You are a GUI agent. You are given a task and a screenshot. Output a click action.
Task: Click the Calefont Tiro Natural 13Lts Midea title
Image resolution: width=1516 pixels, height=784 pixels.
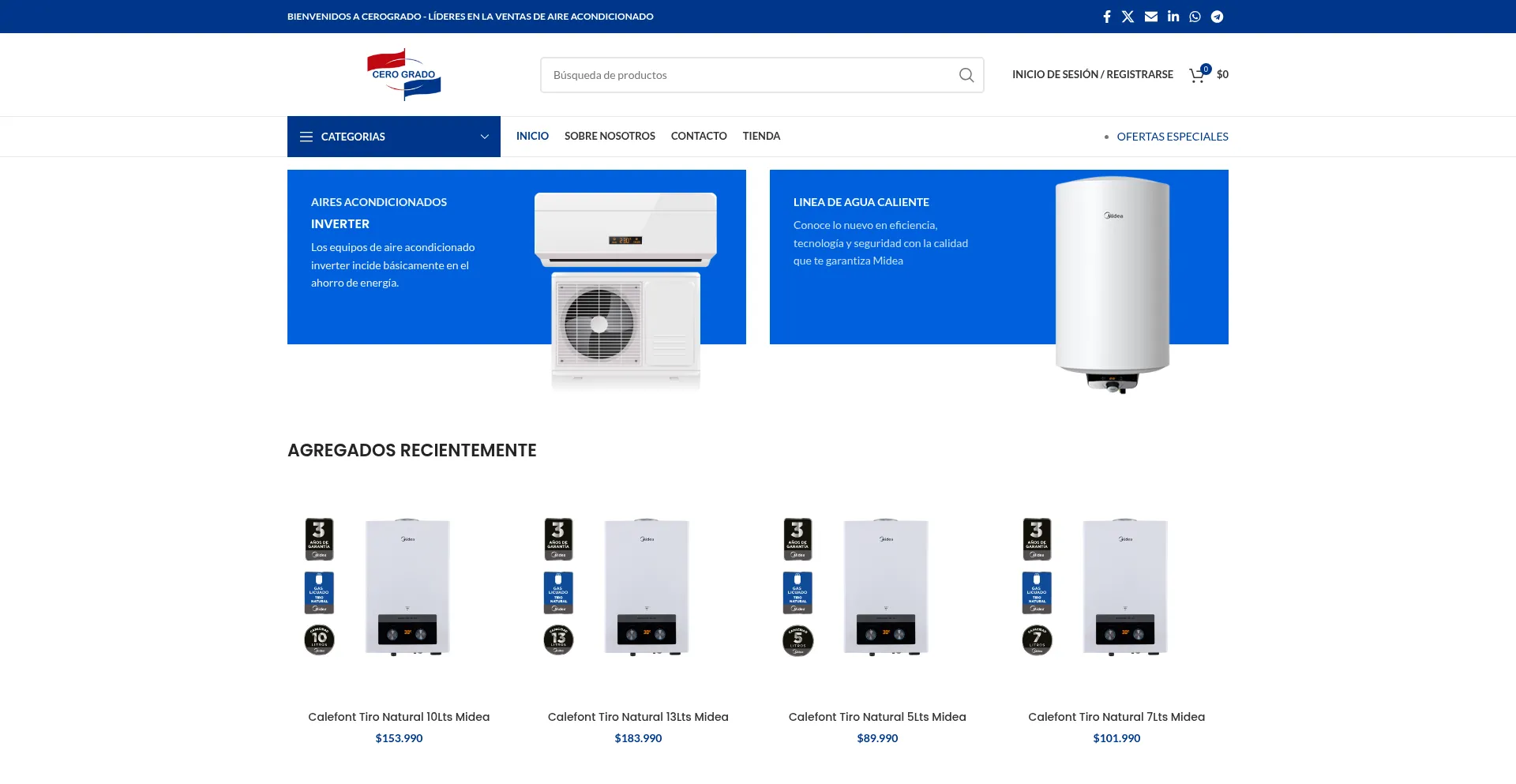click(x=638, y=717)
